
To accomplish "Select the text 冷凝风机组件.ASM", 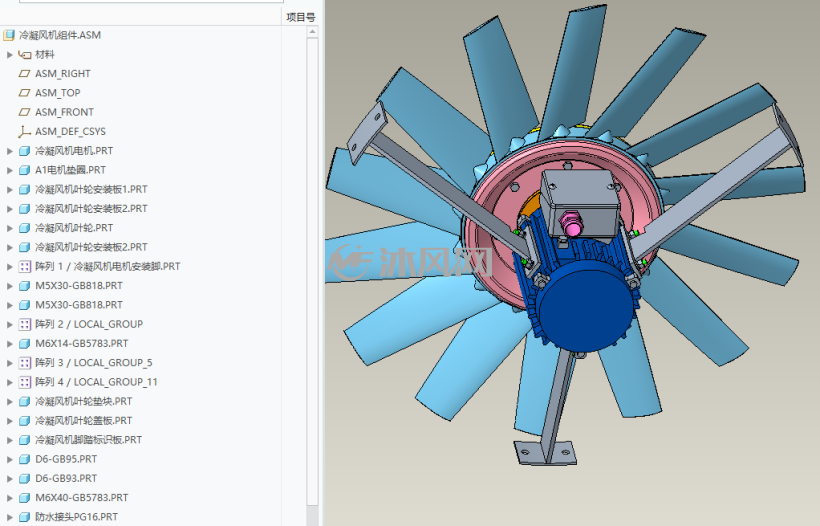I will click(x=60, y=36).
